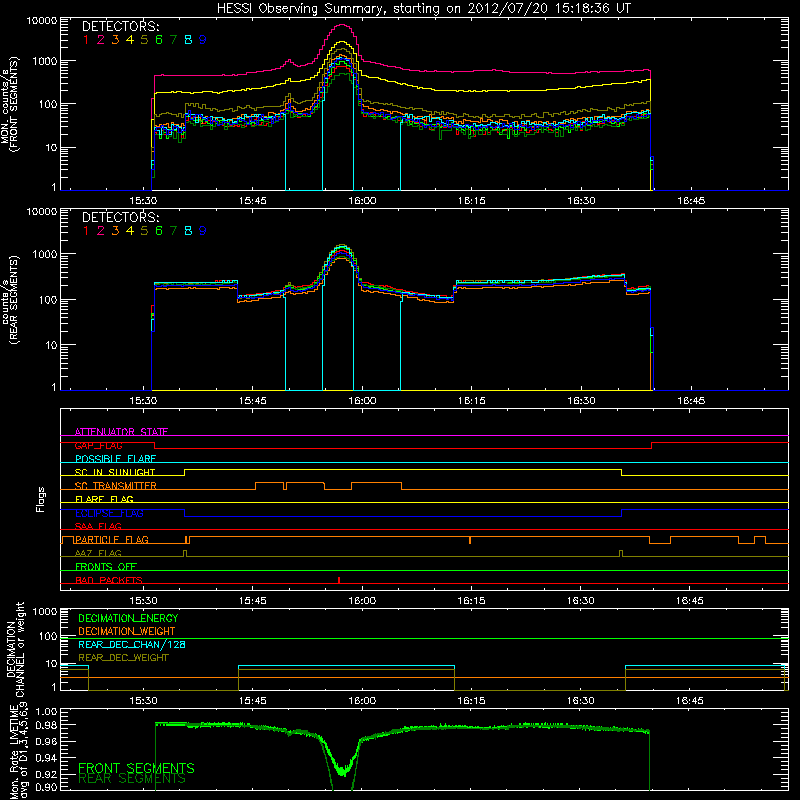The image size is (800, 800).
Task: Click the HESSI Observing Summary plot title
Action: [x=424, y=9]
